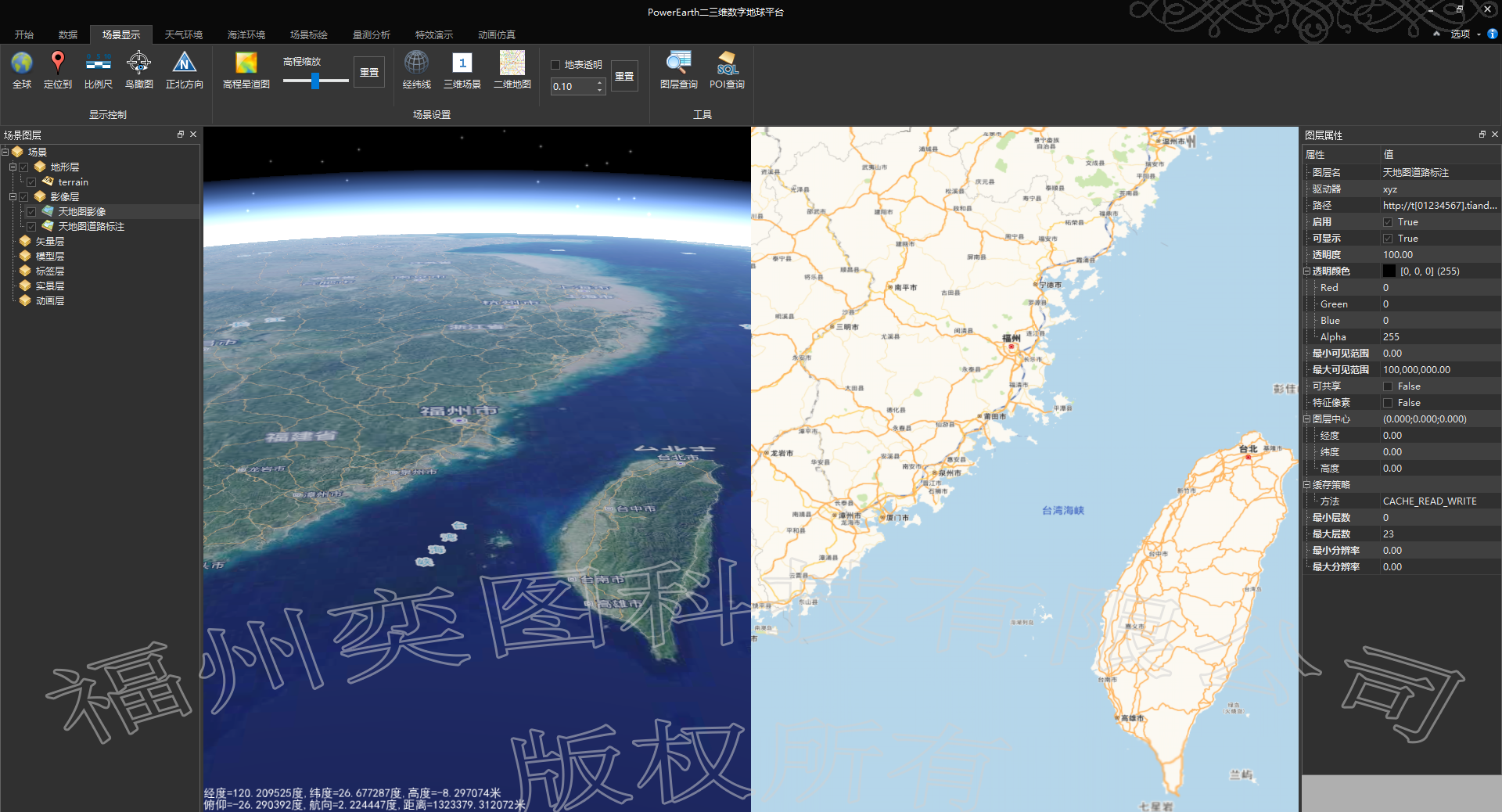Open the 天气环境 ribbon tab
Viewport: 1502px width, 812px height.
183,34
